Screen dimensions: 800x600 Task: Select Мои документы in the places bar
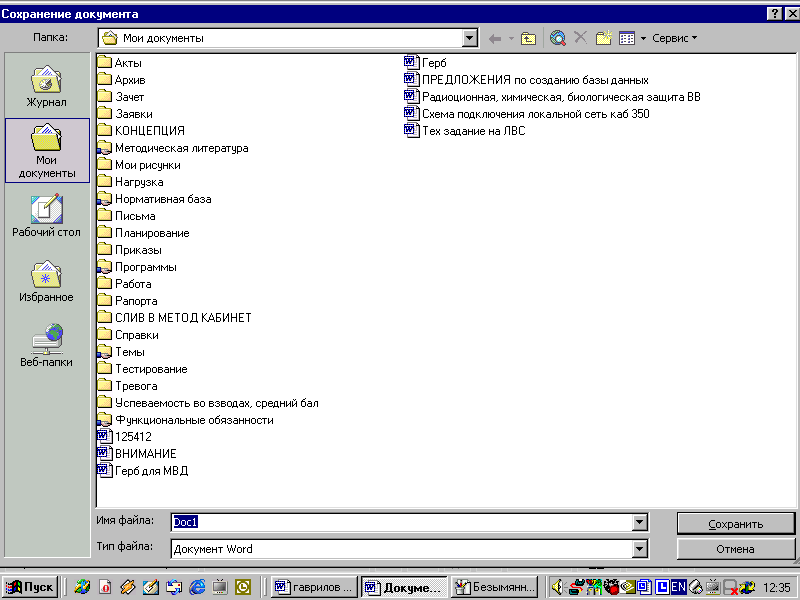pyautogui.click(x=47, y=151)
